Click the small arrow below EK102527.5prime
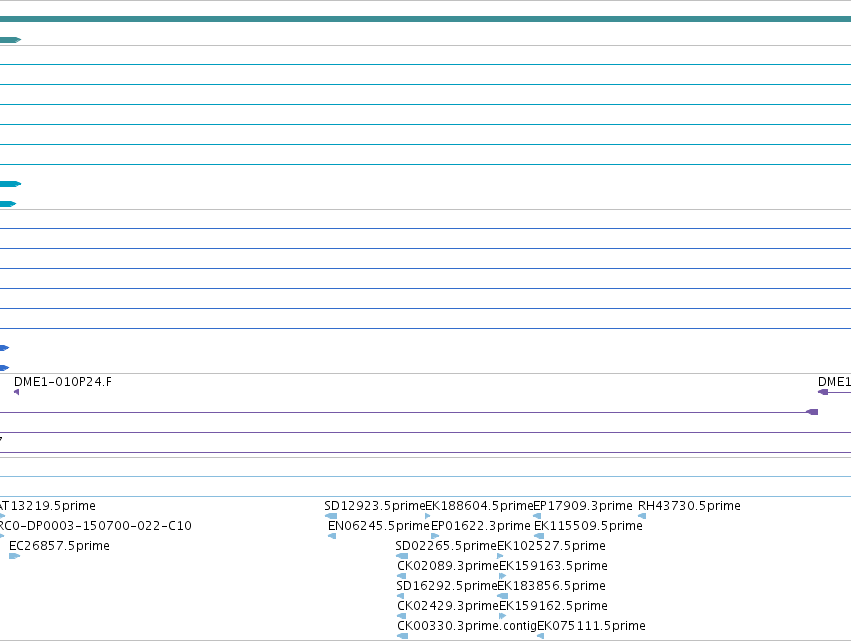Screen dimensions: 851x641 point(500,556)
